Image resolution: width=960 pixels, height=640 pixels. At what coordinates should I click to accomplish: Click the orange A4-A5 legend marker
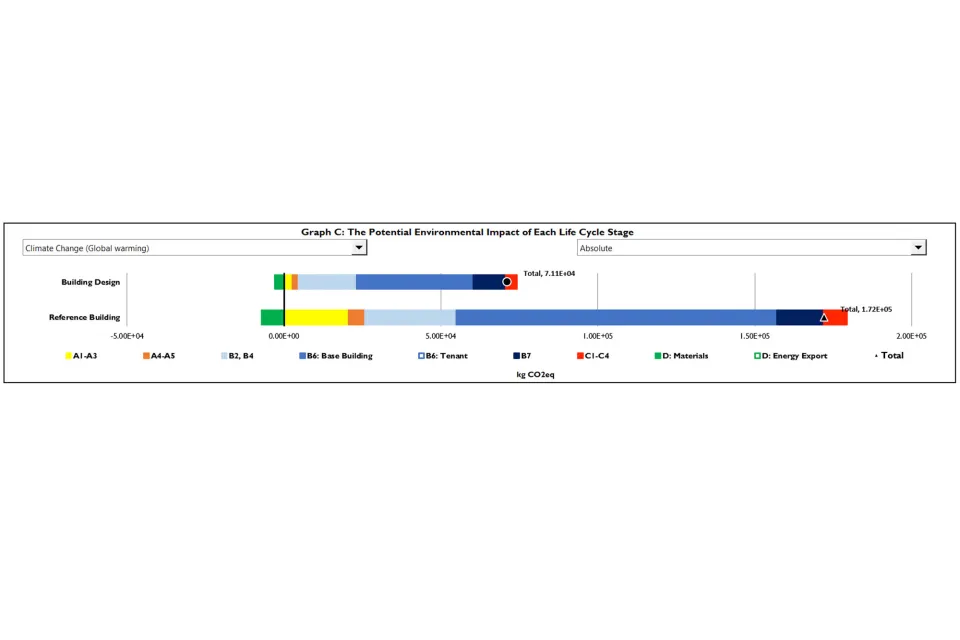[146, 356]
